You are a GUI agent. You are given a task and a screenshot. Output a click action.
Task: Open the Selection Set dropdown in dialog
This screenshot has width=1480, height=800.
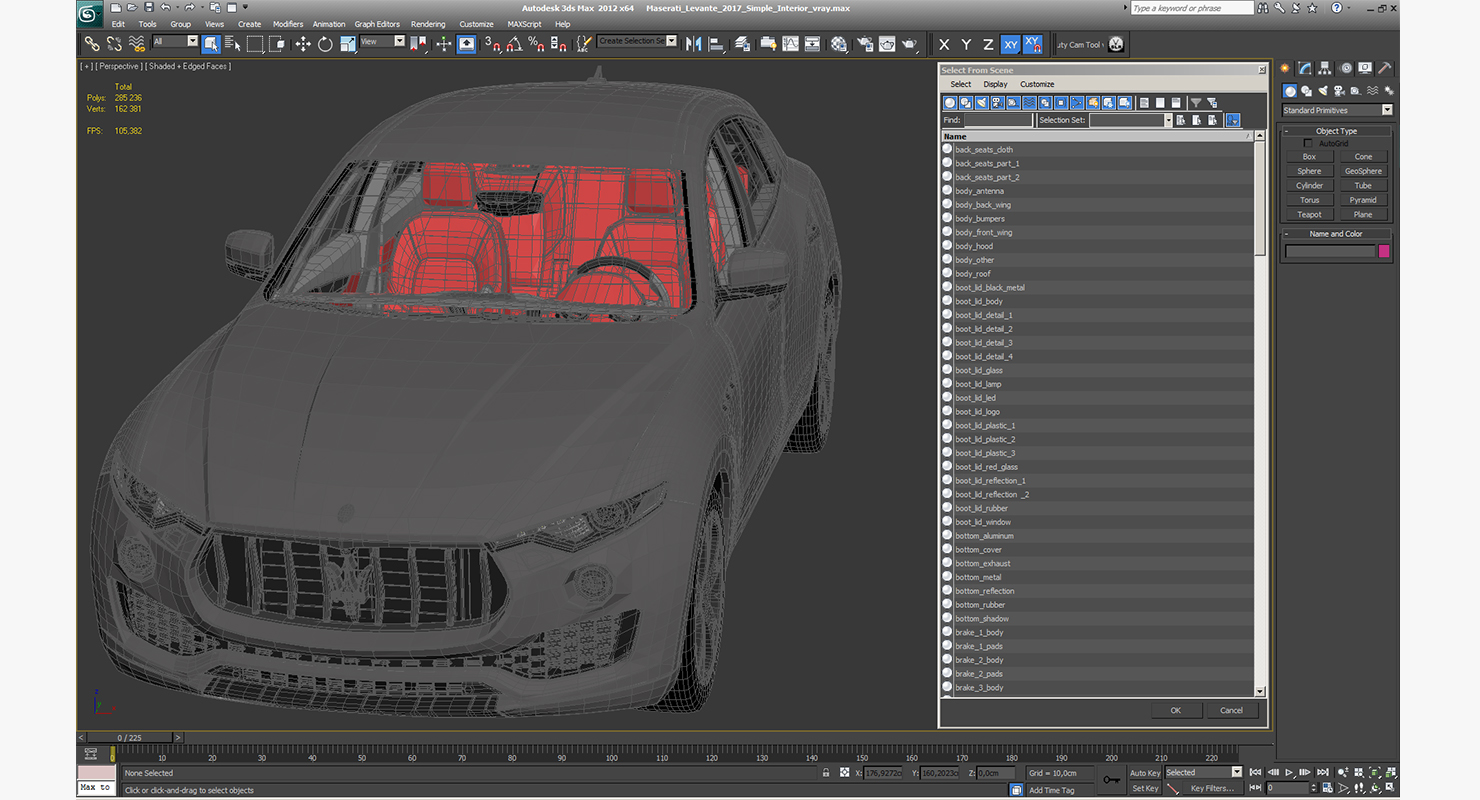[1130, 120]
